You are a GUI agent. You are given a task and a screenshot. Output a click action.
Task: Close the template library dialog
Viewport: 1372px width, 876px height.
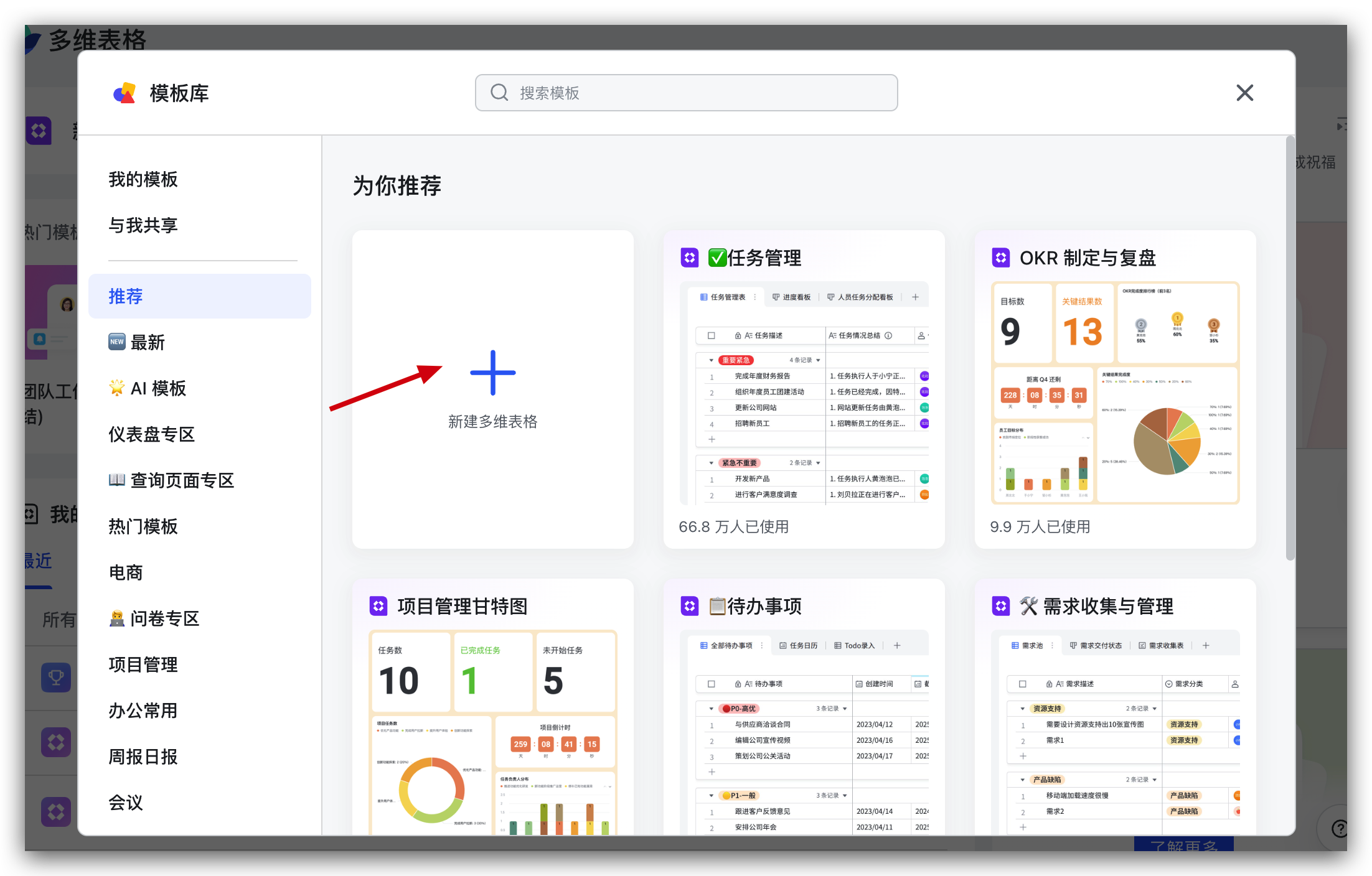click(x=1244, y=93)
